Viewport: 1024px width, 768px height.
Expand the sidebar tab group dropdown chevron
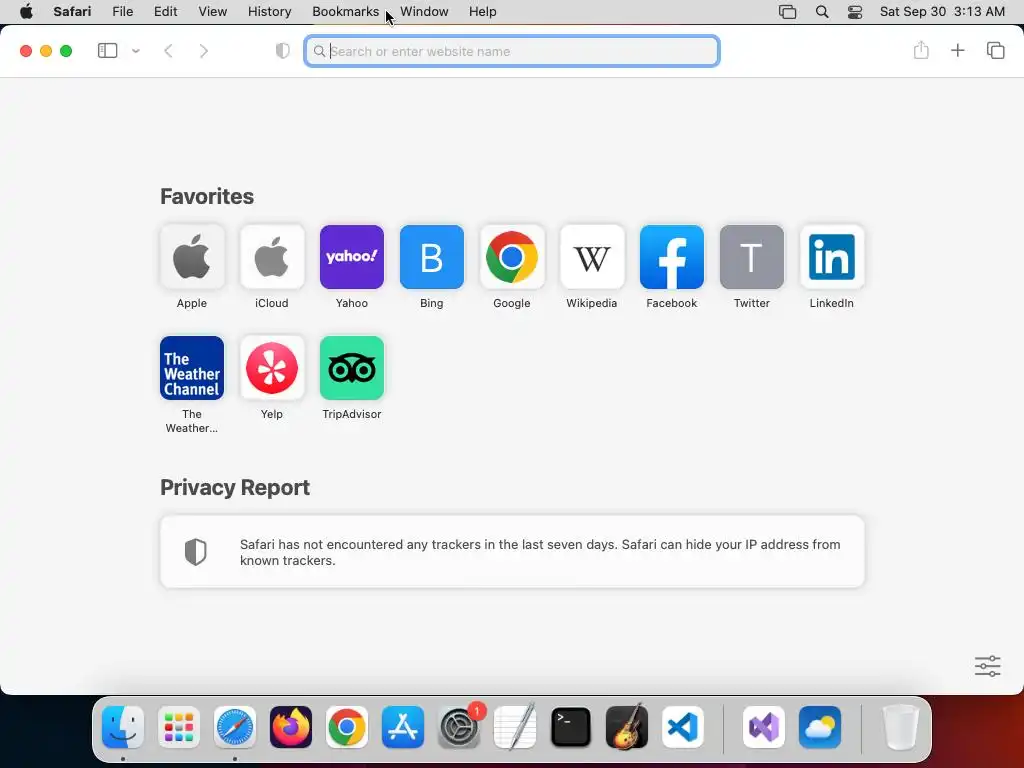(136, 51)
